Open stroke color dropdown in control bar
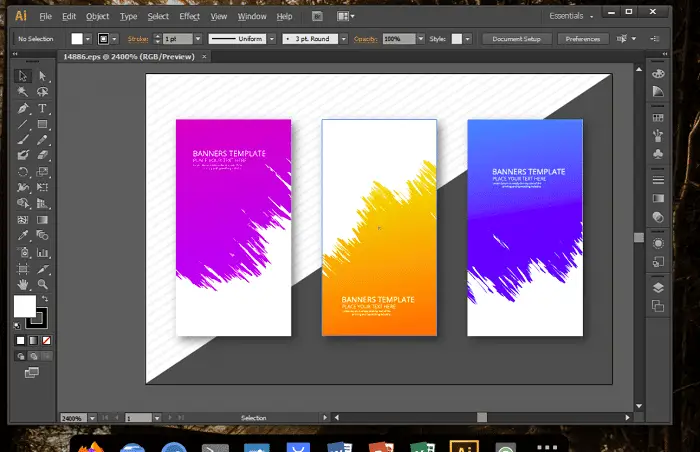Screen dimensions: 700x452 pyautogui.click(x=114, y=39)
